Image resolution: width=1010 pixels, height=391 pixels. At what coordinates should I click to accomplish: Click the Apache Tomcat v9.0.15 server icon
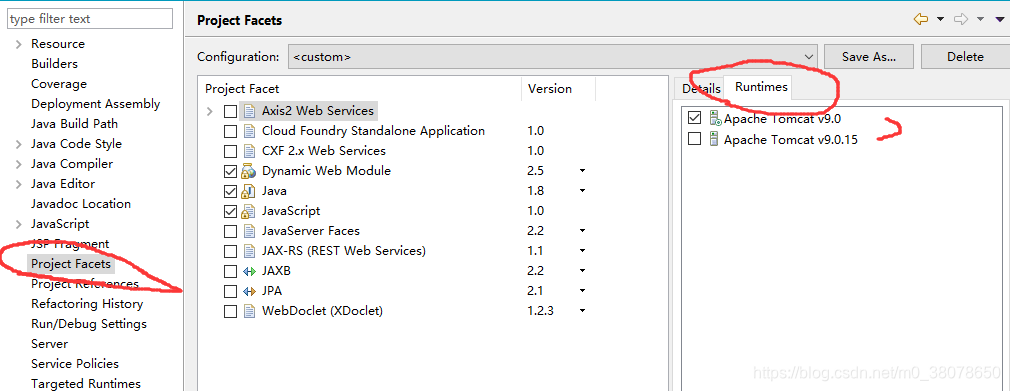(x=713, y=138)
